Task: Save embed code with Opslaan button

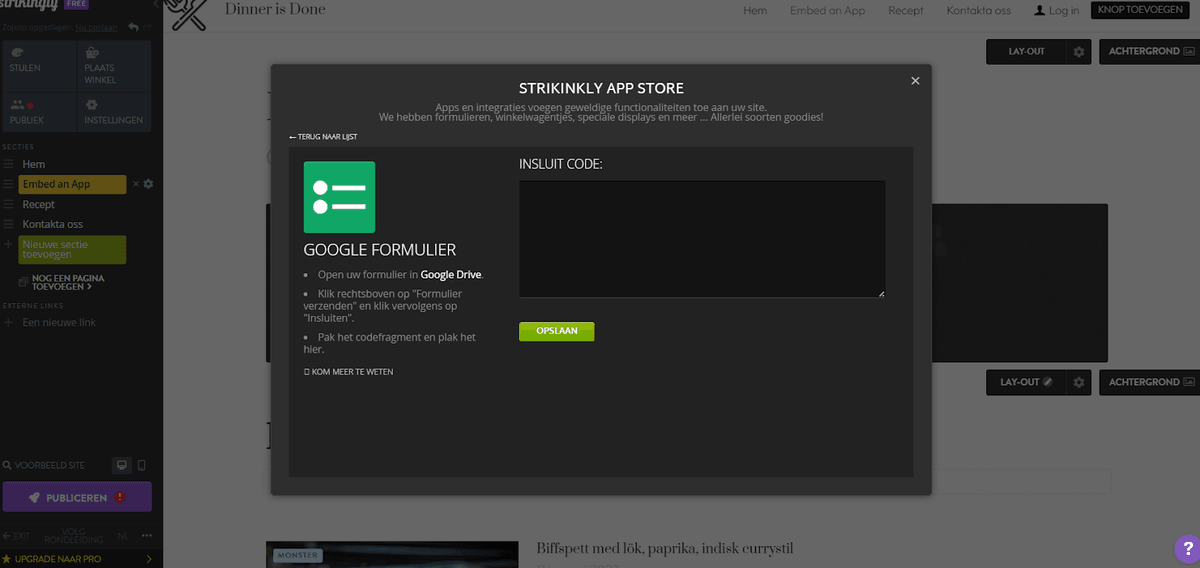Action: (x=556, y=331)
